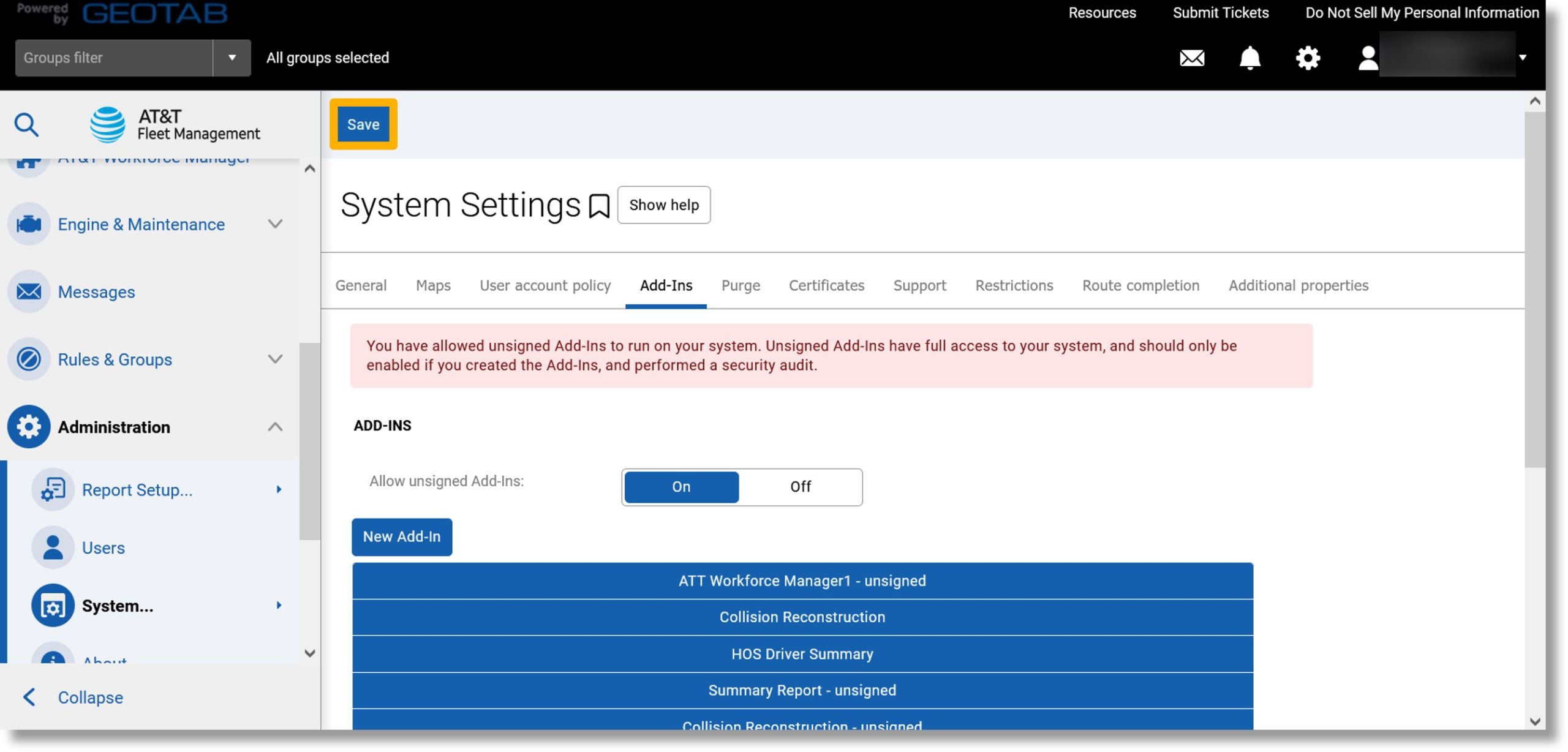Click the Users sidebar icon
Viewport: 1568px width, 752px height.
(51, 547)
